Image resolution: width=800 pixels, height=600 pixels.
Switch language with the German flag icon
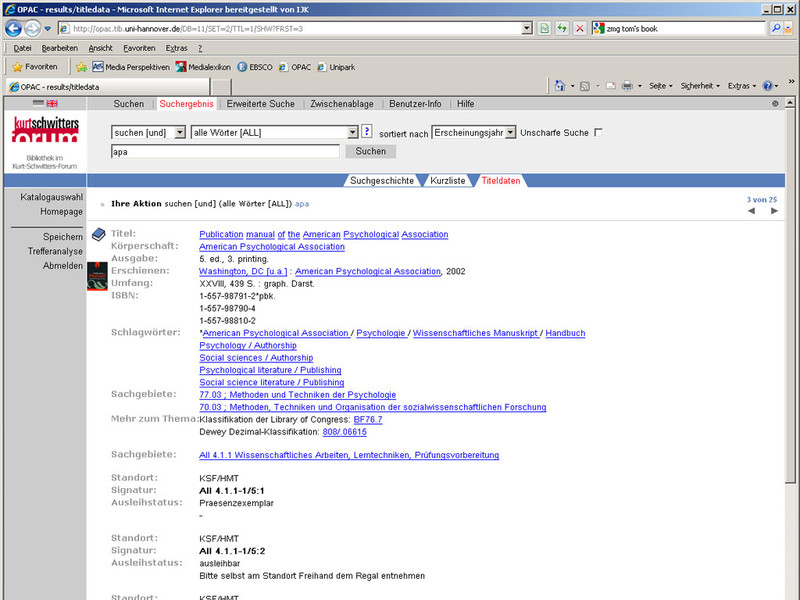click(x=38, y=103)
